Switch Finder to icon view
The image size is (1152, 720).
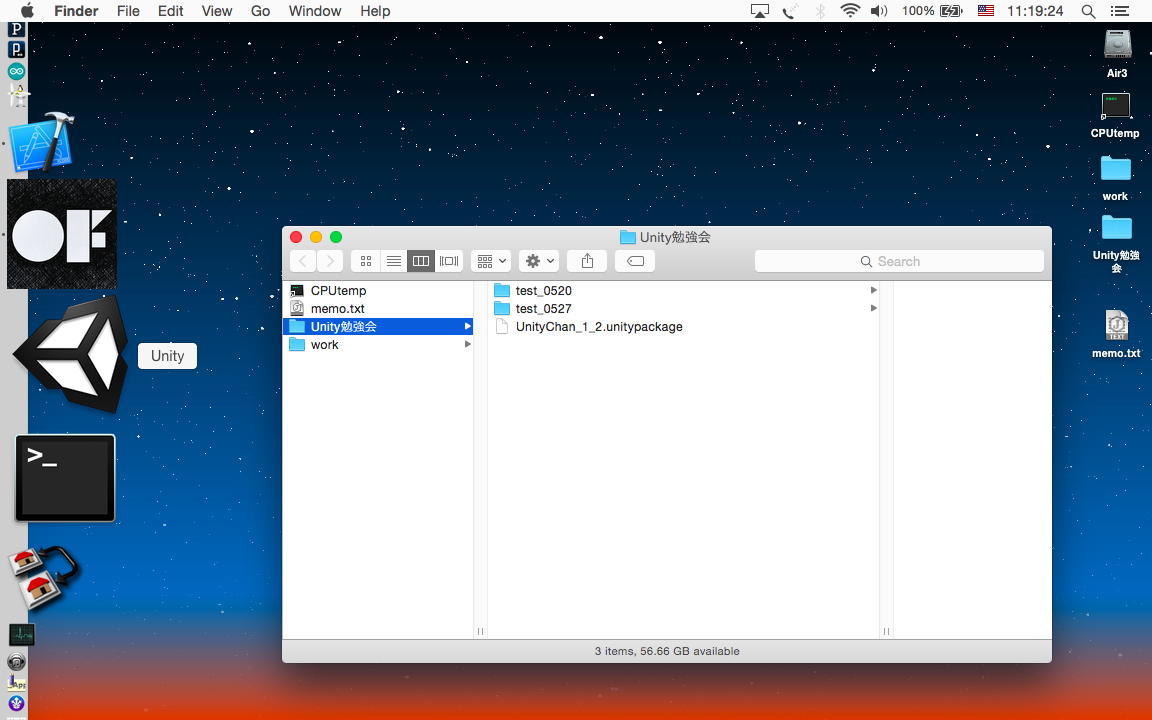[366, 261]
